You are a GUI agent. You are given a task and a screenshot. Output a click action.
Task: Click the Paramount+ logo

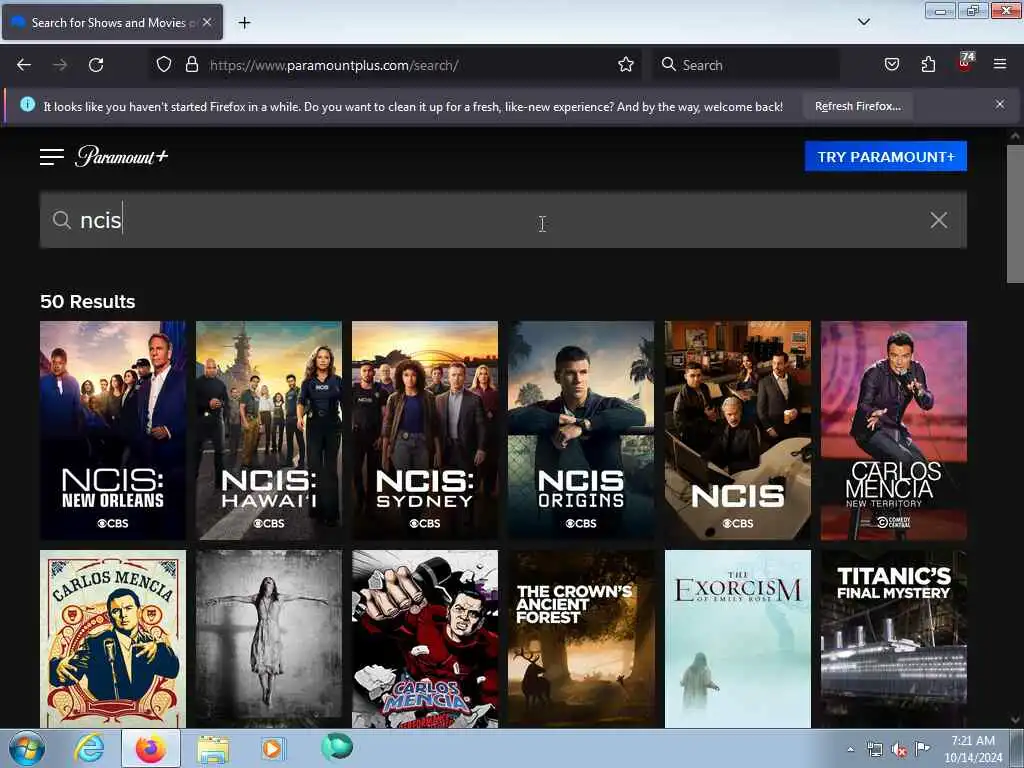click(x=121, y=156)
